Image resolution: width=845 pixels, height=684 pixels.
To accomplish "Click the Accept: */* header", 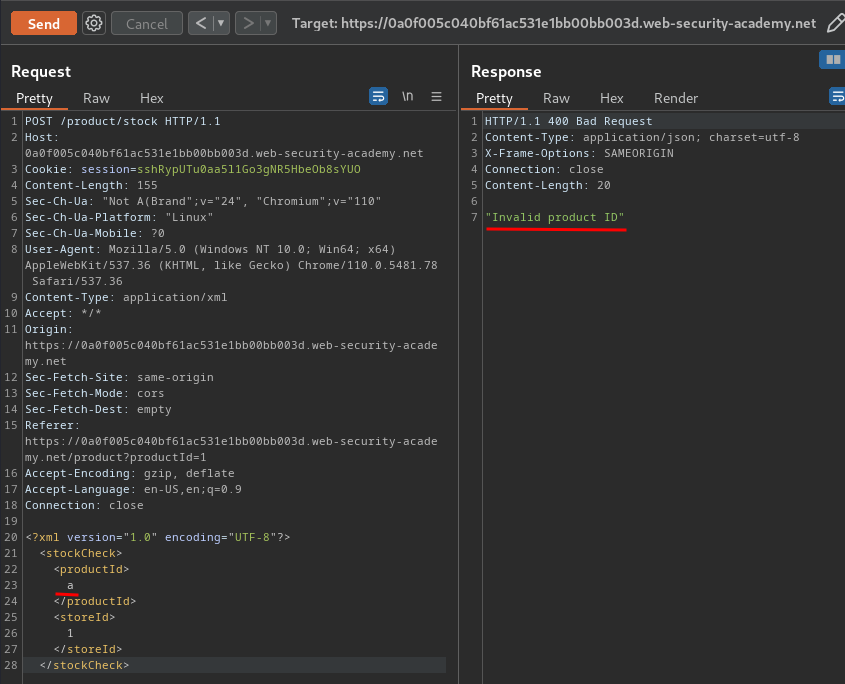I will (x=63, y=314).
